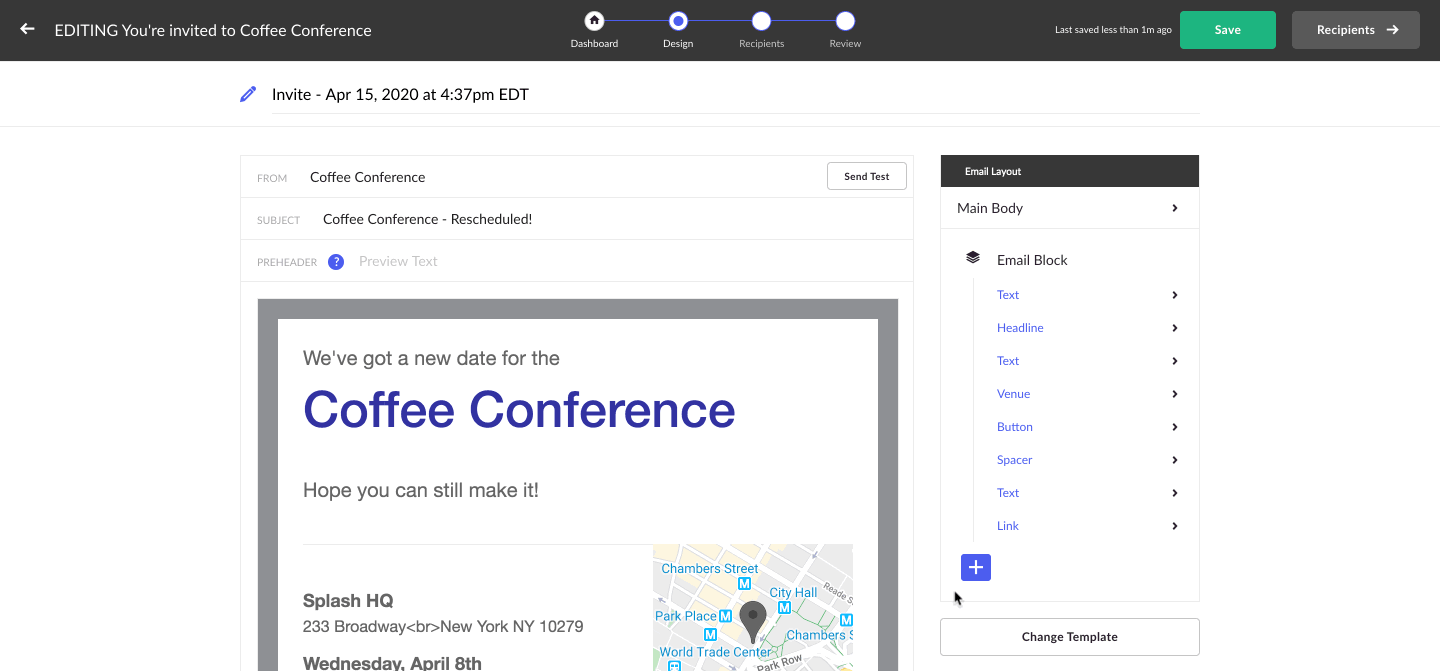Click the Splash HQ venue name
This screenshot has height=671, width=1440.
pos(348,601)
